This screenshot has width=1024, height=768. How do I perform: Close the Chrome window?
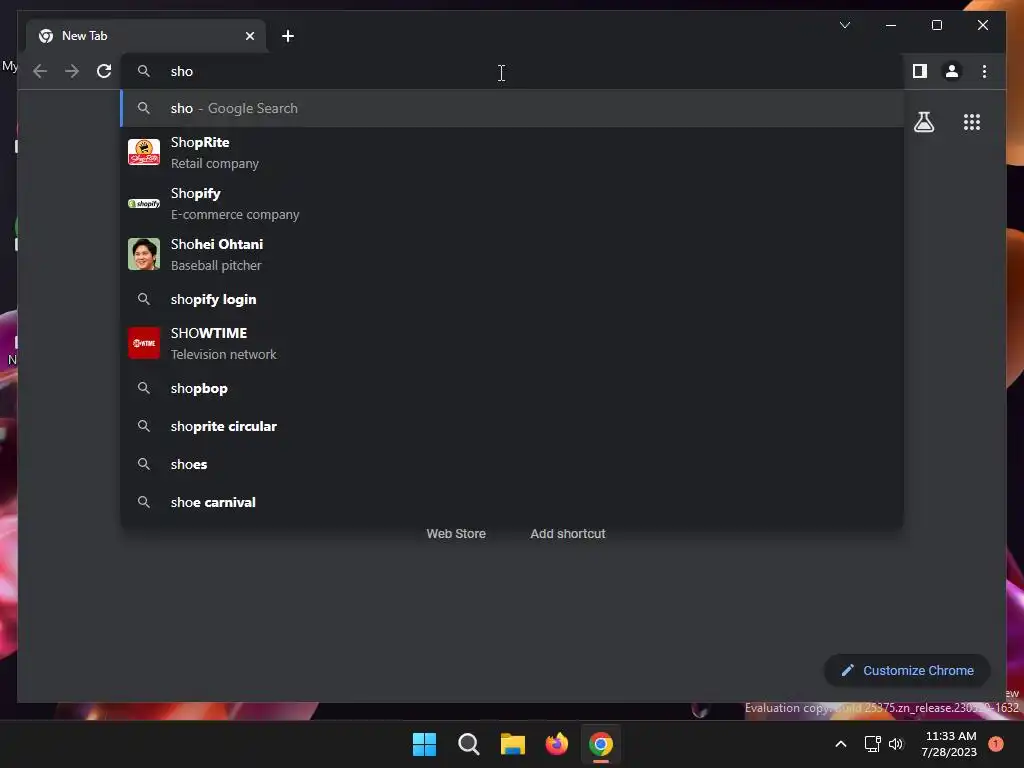tap(983, 25)
